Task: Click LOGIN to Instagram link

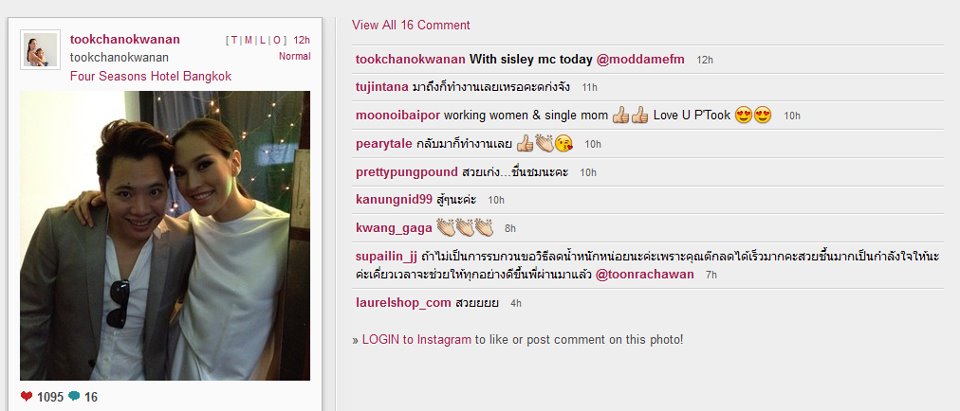Action: pos(416,339)
